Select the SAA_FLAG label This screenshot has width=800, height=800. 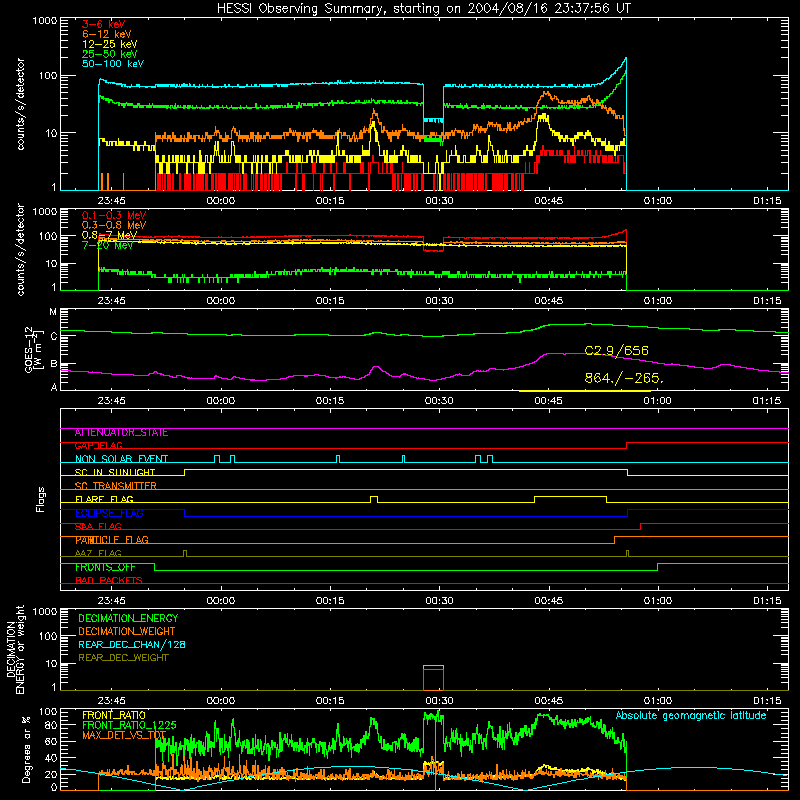98,527
